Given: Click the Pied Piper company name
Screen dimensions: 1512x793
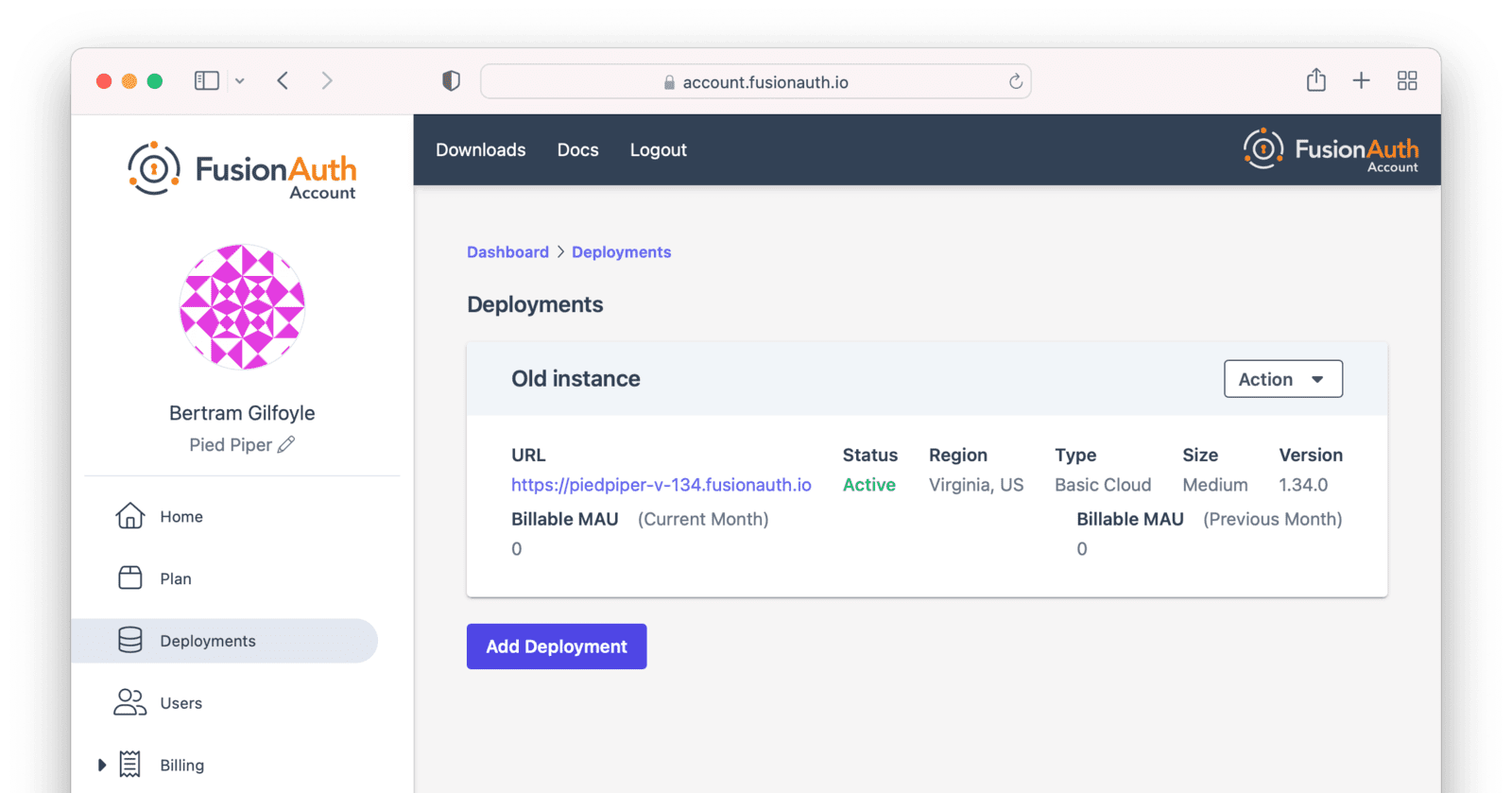Looking at the screenshot, I should coord(231,445).
